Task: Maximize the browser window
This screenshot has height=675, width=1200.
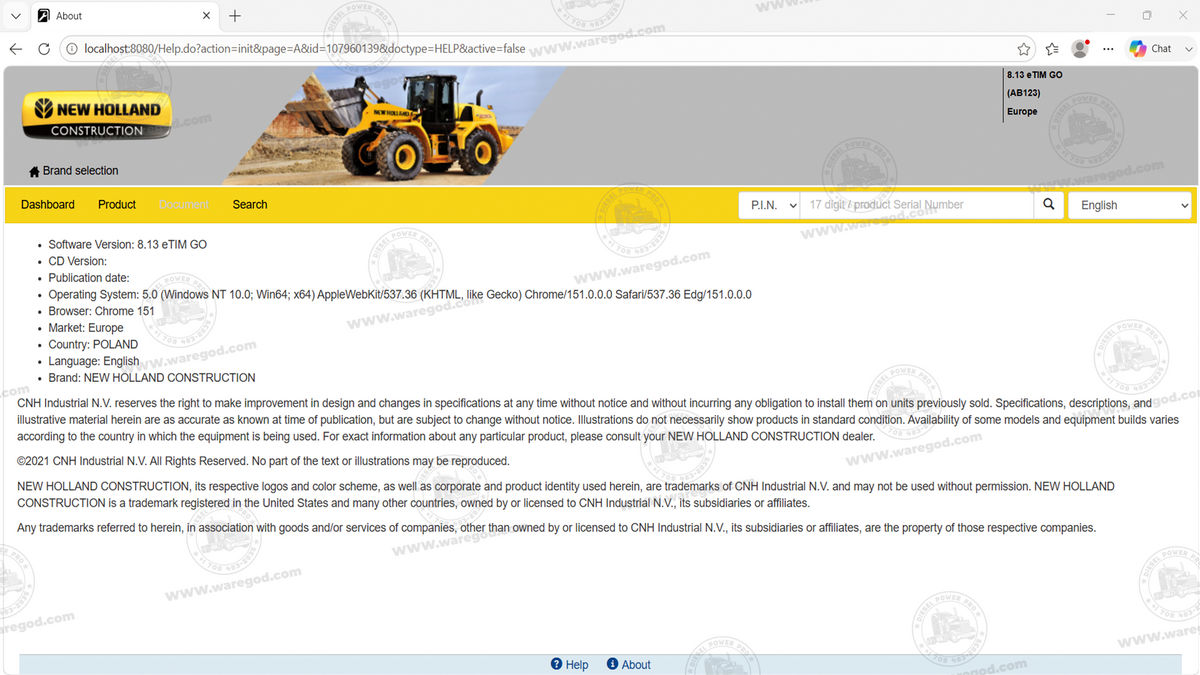Action: (x=1146, y=16)
